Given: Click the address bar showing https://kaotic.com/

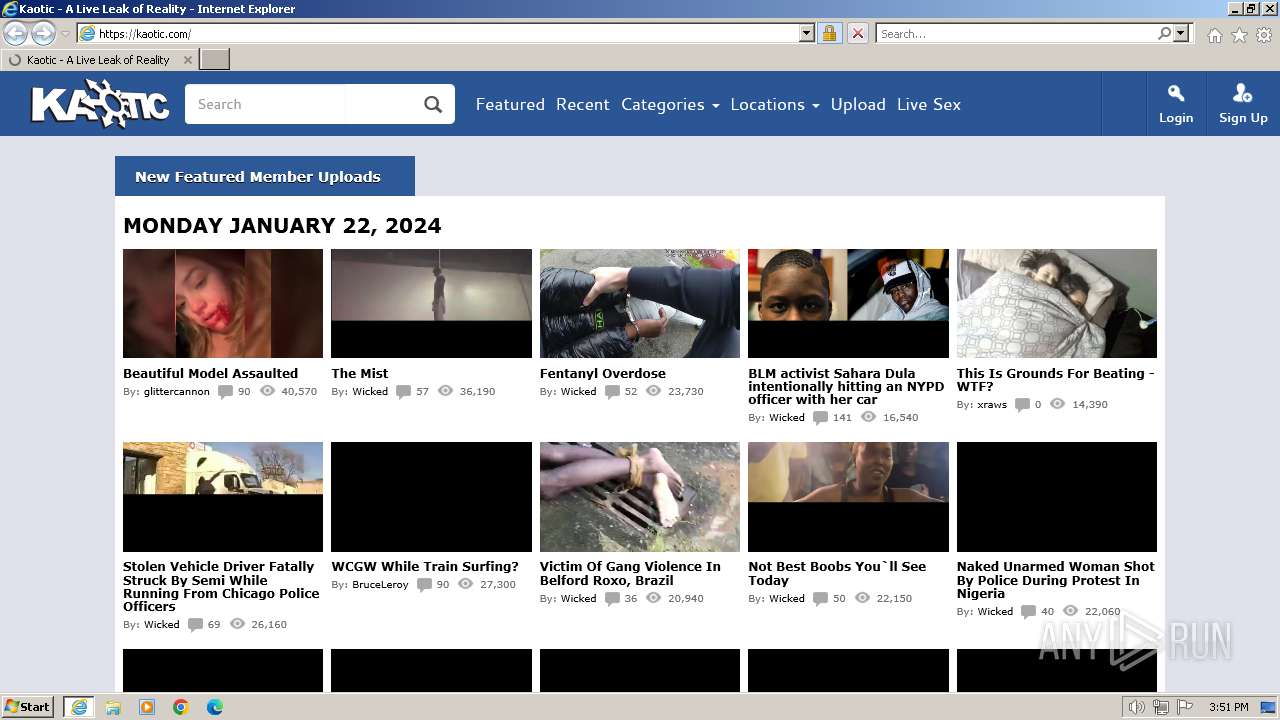Looking at the screenshot, I should point(438,34).
